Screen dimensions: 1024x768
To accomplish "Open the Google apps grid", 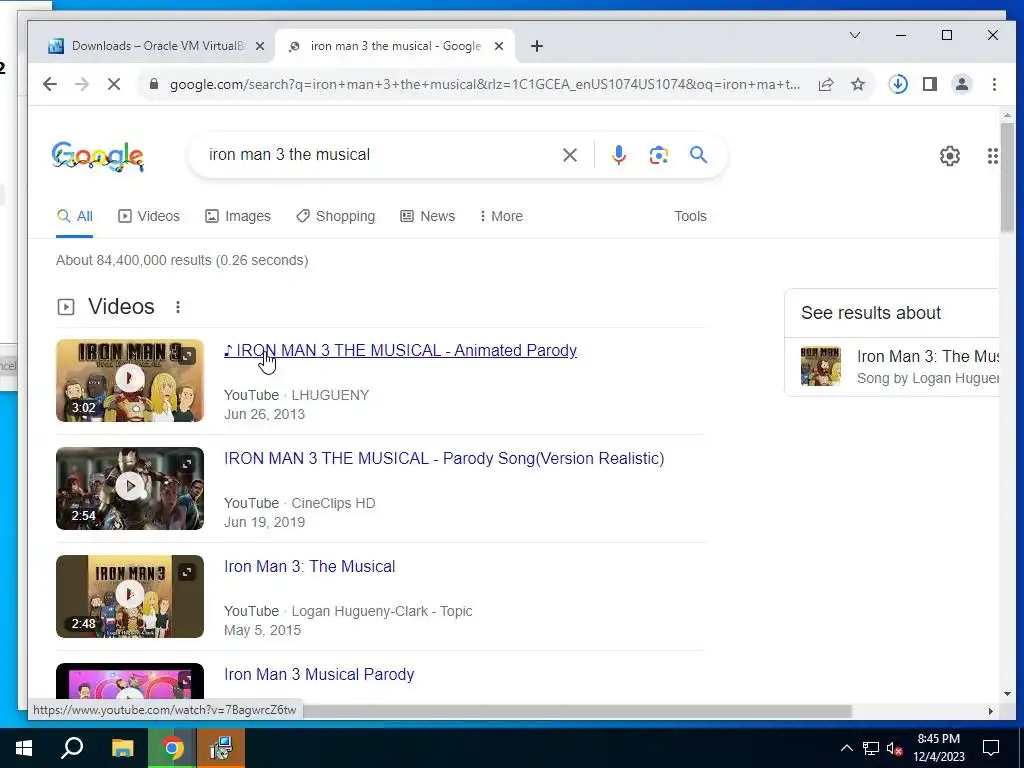I will [x=992, y=156].
